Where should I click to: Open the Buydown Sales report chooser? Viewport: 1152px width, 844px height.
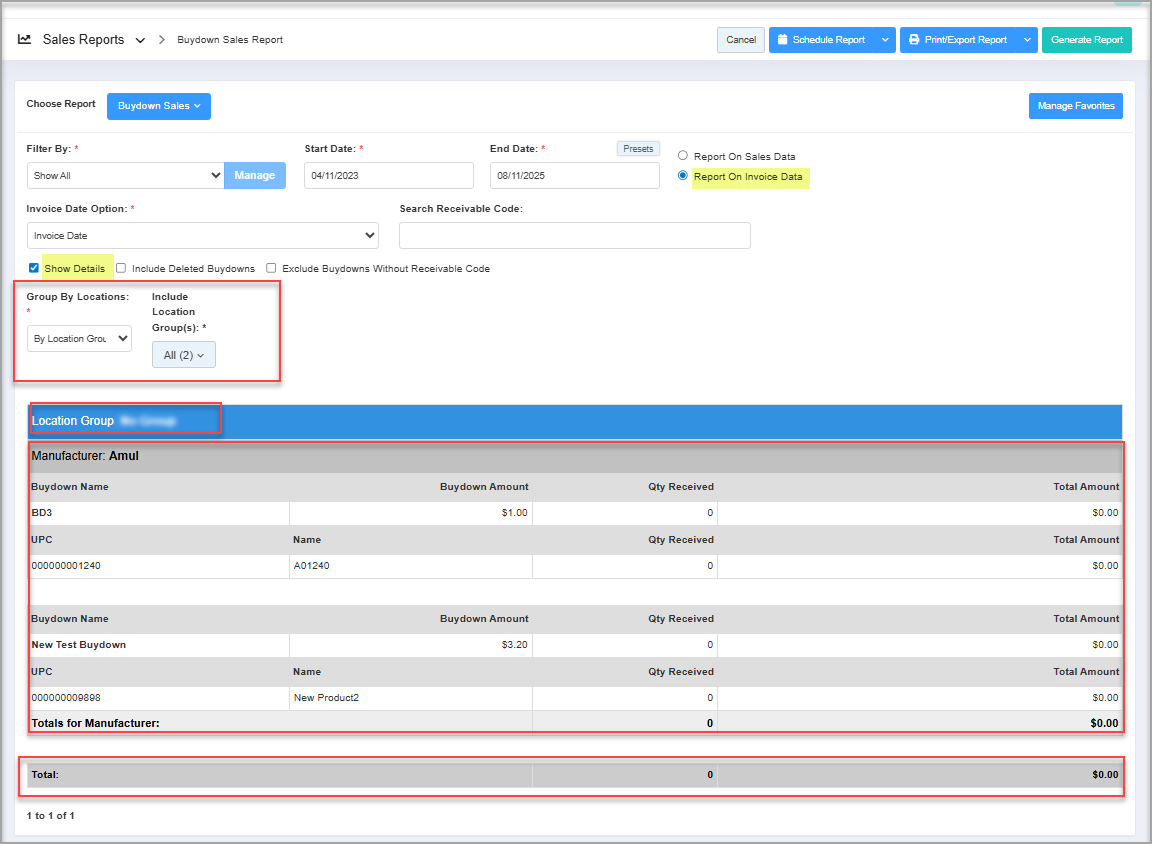click(x=159, y=106)
